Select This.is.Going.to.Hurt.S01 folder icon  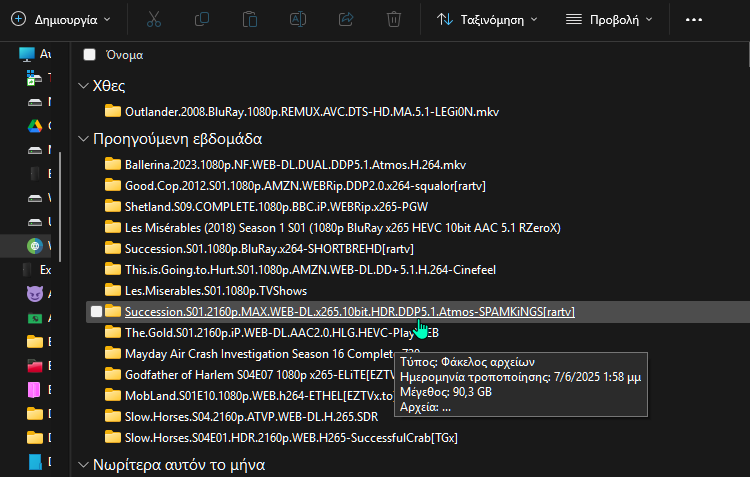click(113, 269)
